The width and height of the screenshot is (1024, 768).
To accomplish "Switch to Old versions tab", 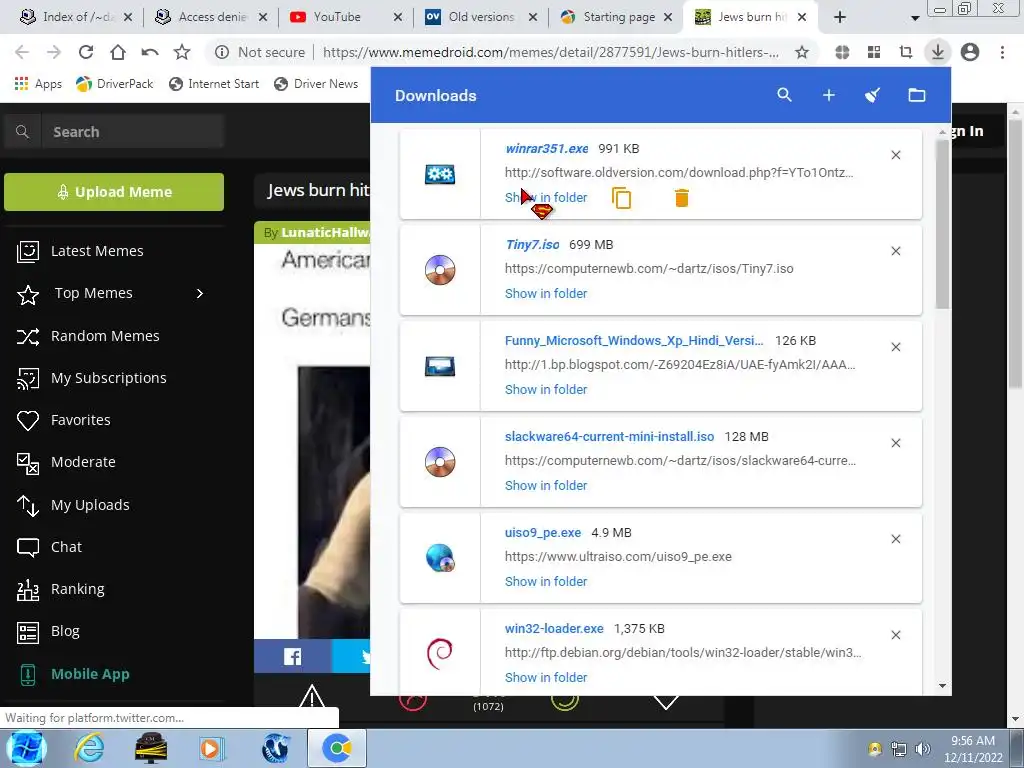I will [481, 17].
